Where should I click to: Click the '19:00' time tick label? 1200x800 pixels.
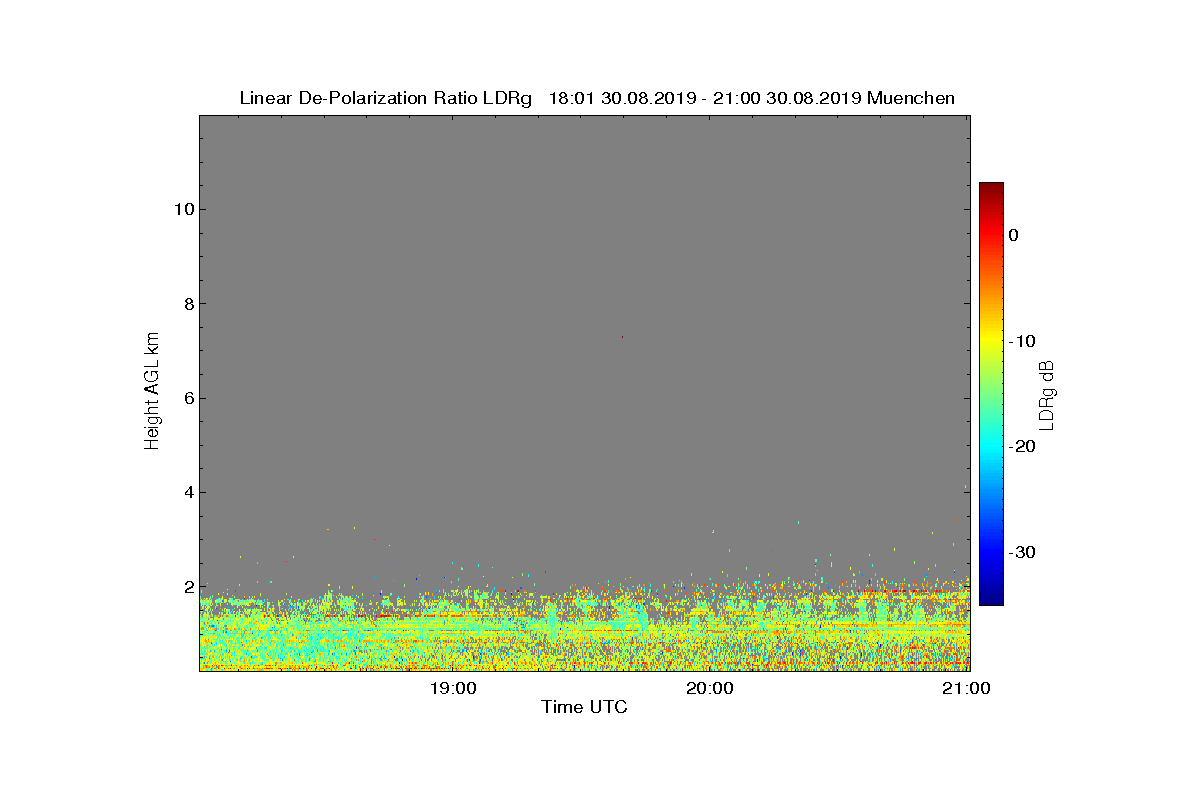455,688
